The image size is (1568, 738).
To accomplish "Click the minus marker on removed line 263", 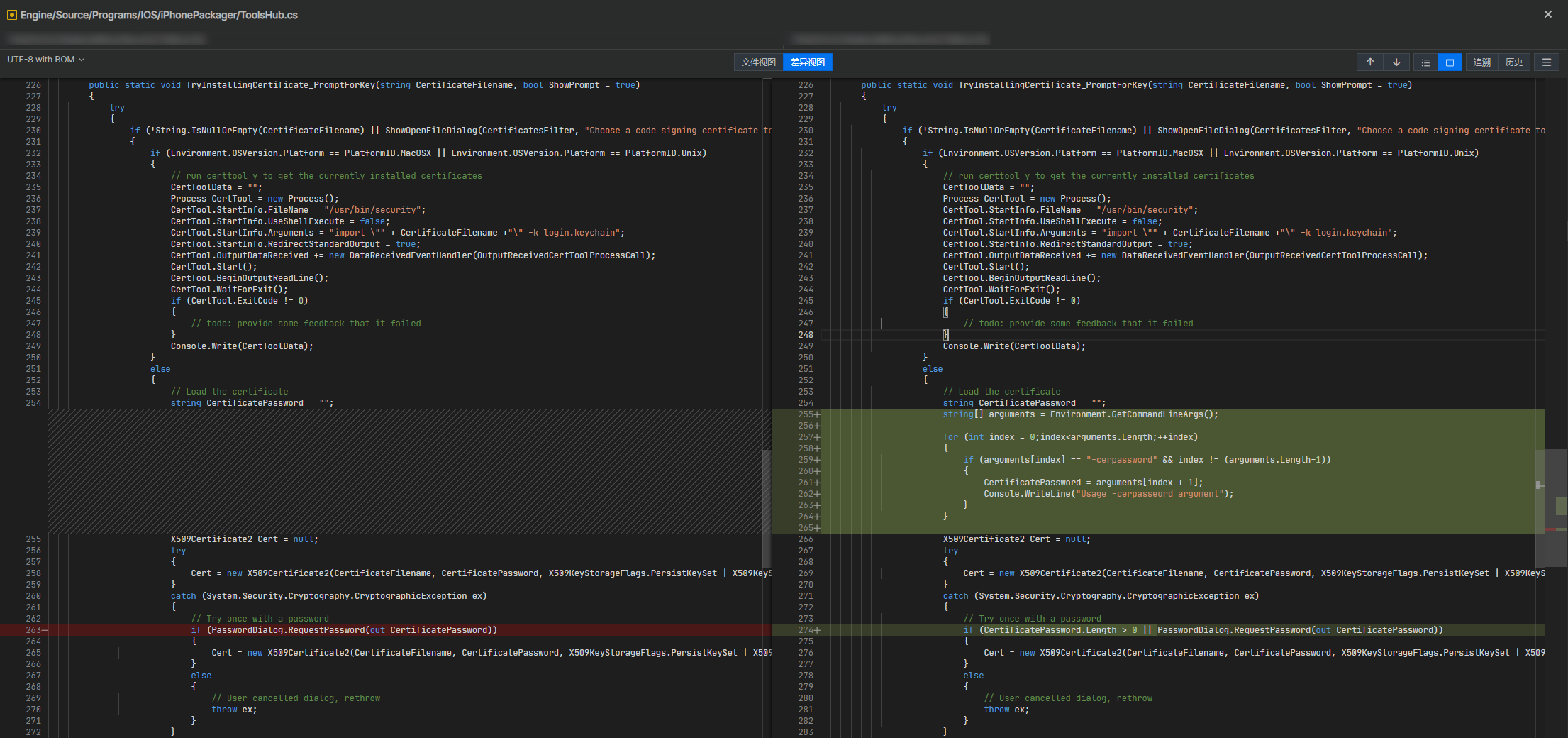I will tap(45, 630).
